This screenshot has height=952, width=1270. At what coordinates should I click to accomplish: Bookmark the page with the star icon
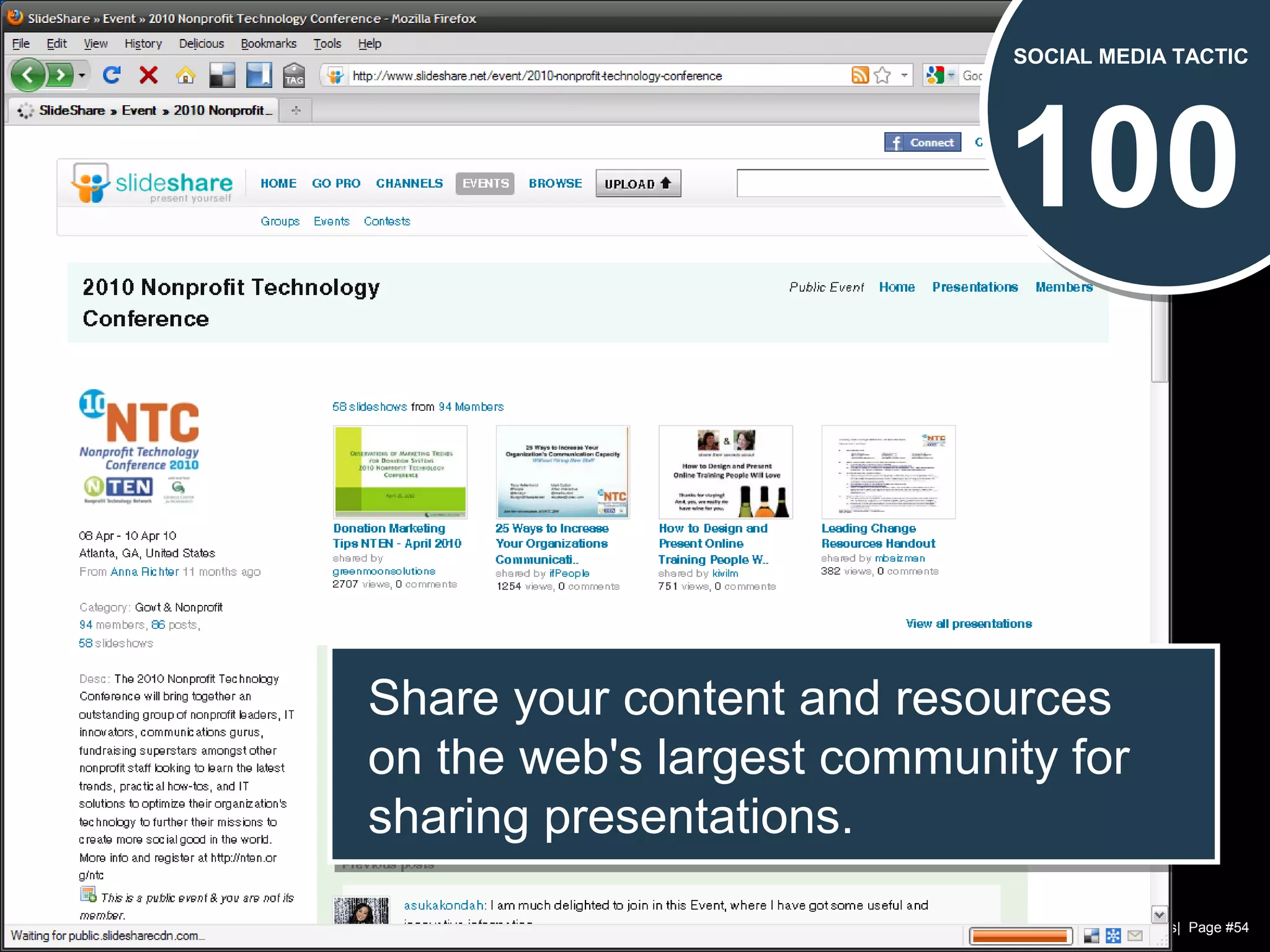(882, 76)
